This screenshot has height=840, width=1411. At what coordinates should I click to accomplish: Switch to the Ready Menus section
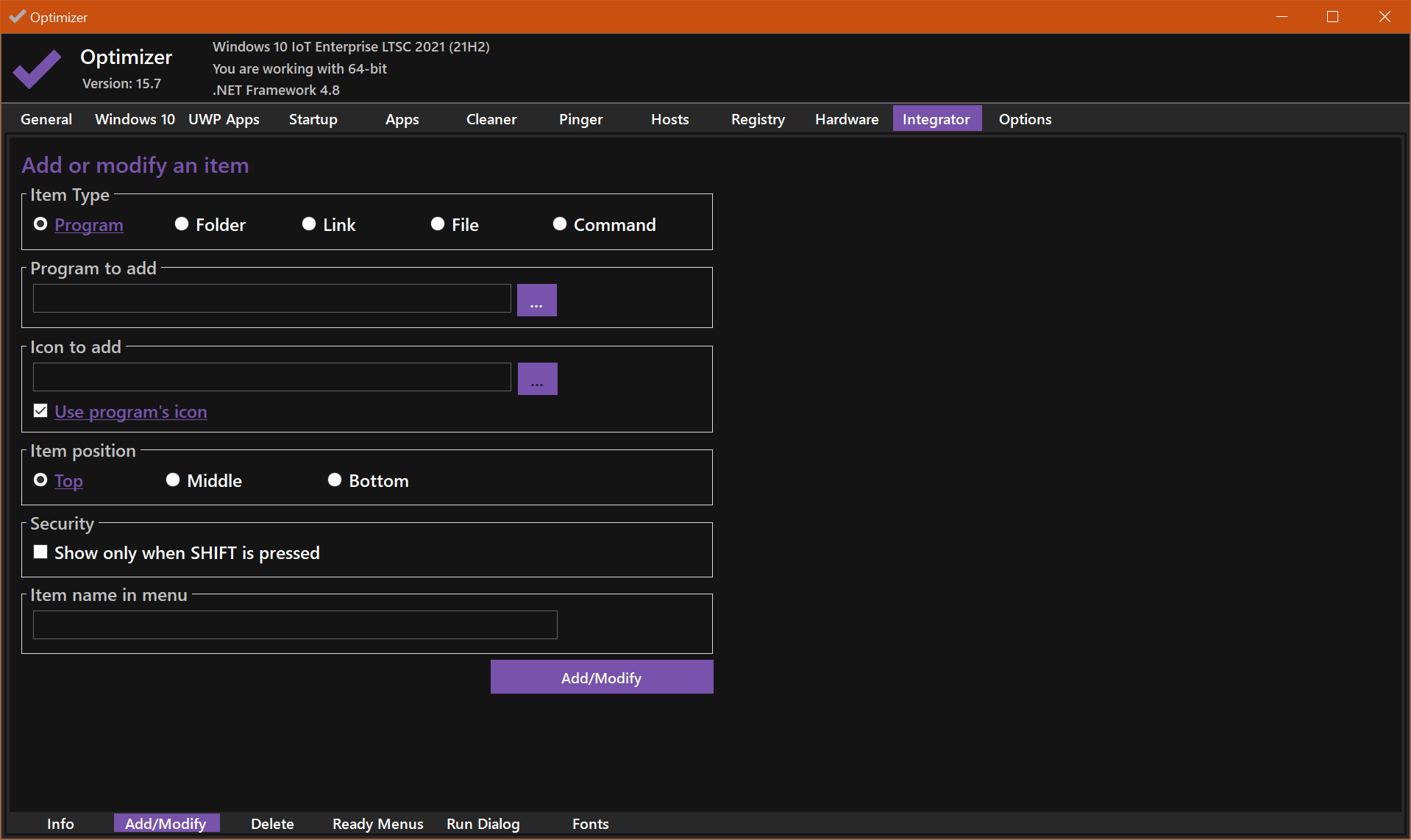click(377, 824)
